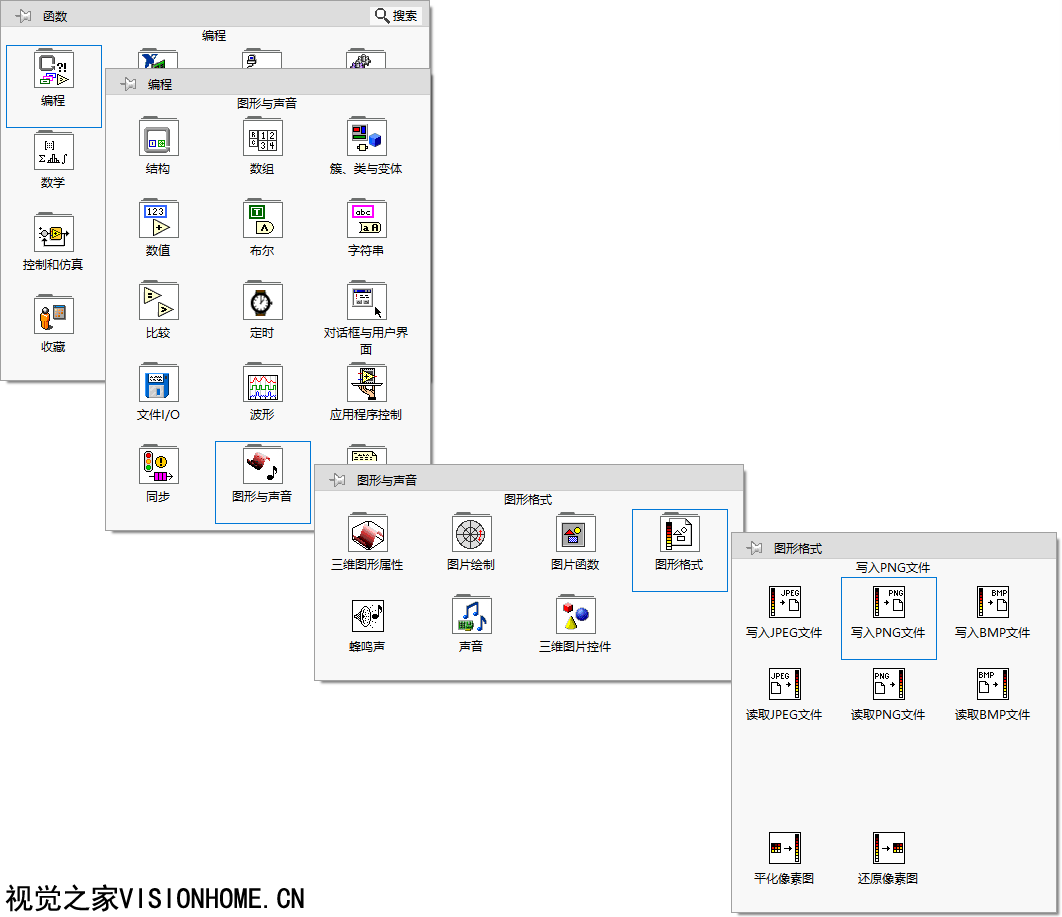
Task: Choose the 读取BMP文件 function
Action: pos(992,685)
